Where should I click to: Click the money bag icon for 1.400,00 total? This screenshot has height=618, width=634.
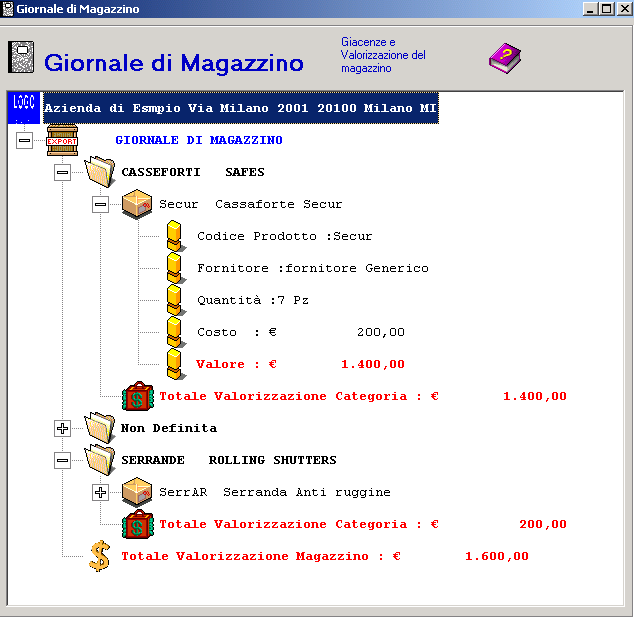[138, 396]
